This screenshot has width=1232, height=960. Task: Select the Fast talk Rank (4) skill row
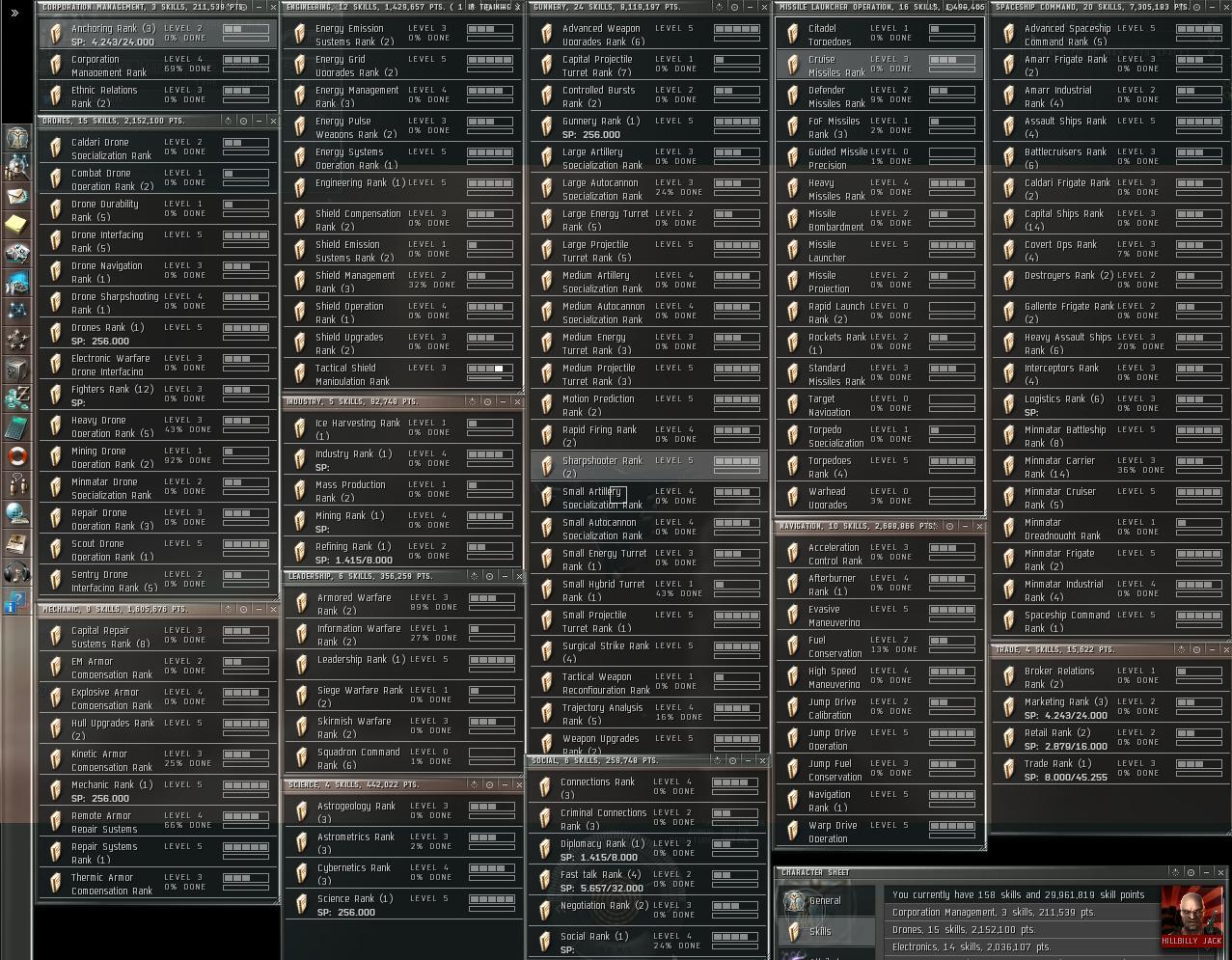tap(647, 881)
